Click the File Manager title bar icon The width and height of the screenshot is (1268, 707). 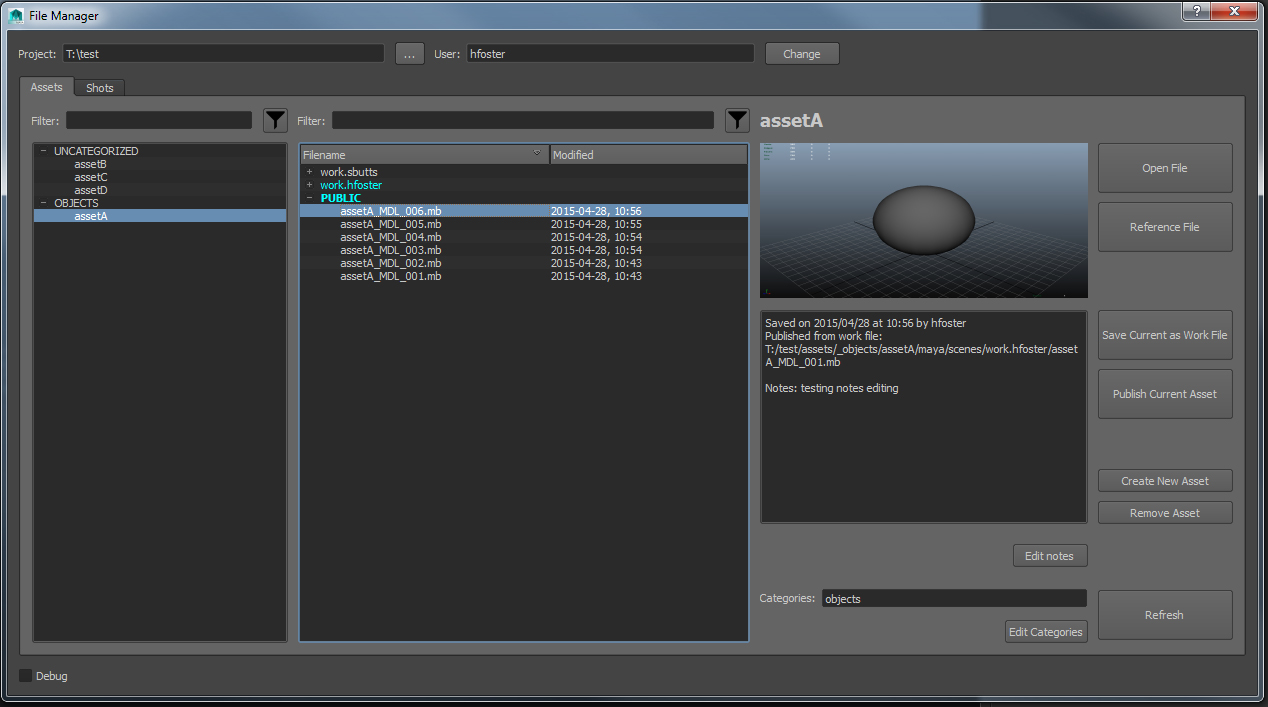click(x=16, y=16)
